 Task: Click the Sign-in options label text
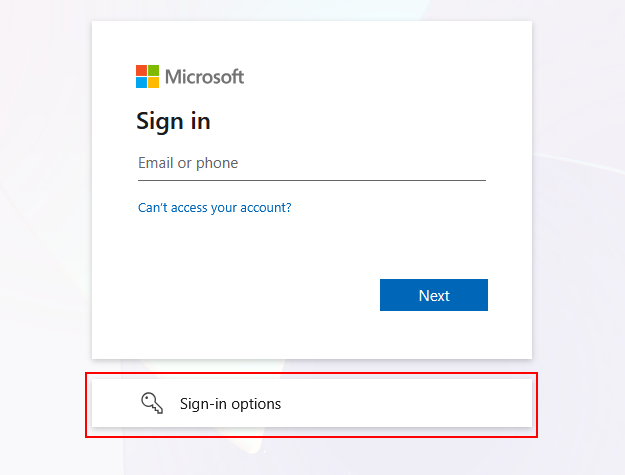(230, 404)
